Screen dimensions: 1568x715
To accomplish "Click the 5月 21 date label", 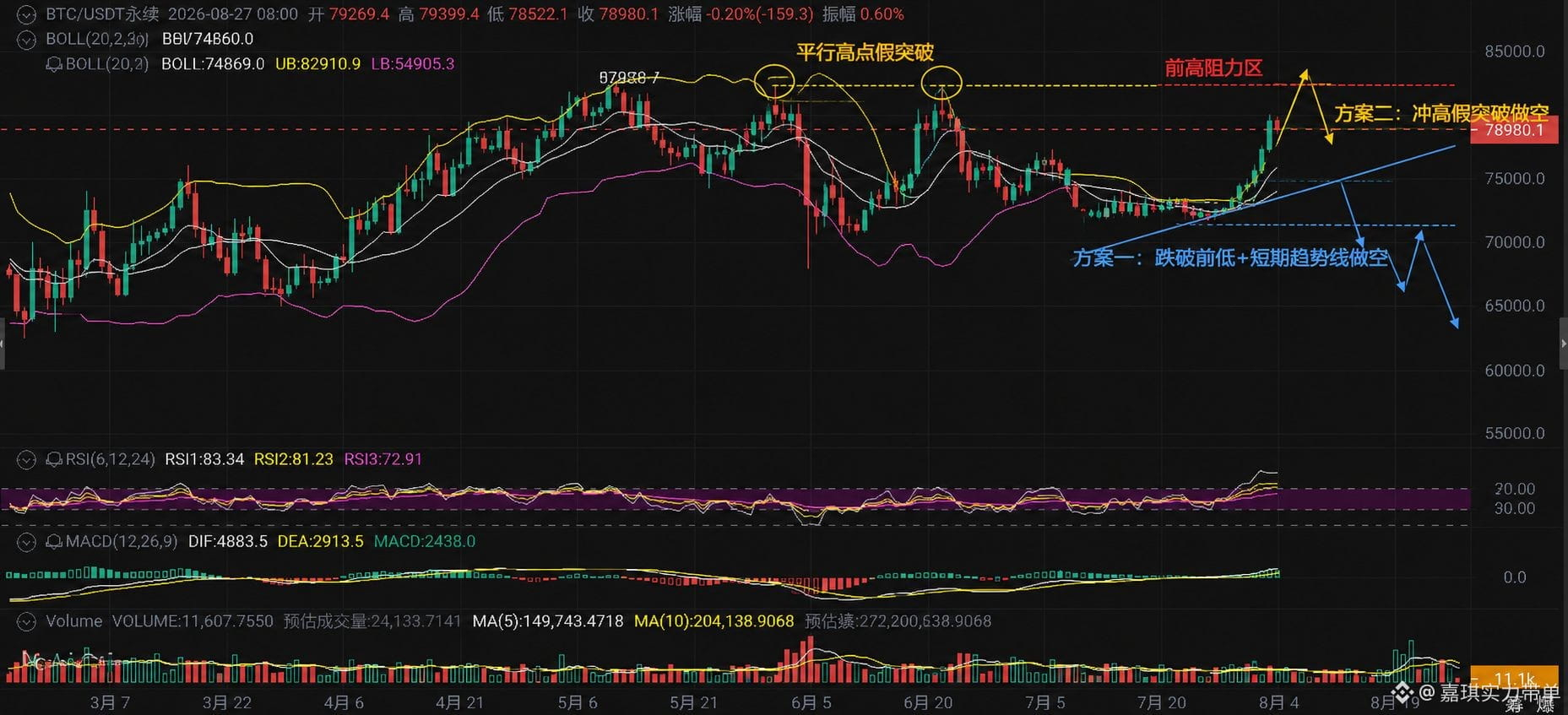I will click(693, 702).
